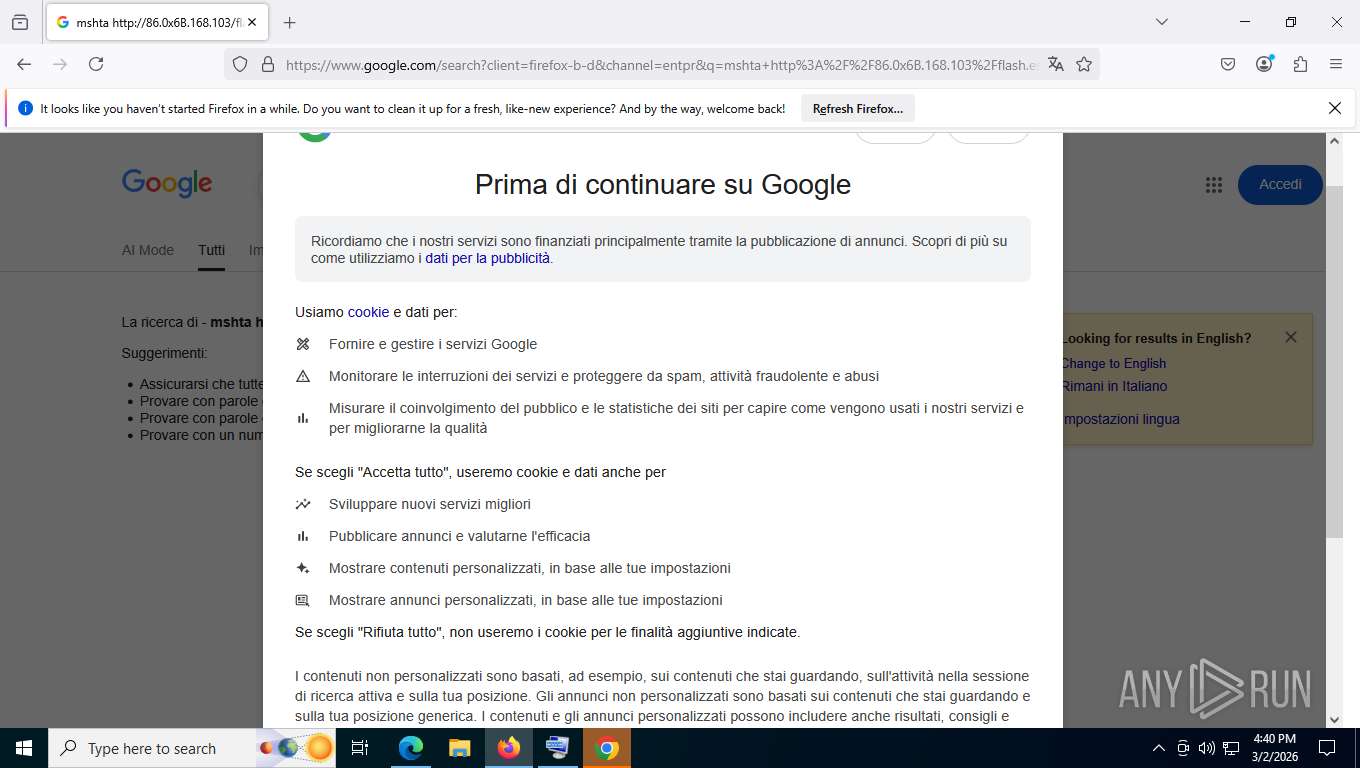Image resolution: width=1360 pixels, height=768 pixels.
Task: Click the translate page icon
Action: [1055, 64]
